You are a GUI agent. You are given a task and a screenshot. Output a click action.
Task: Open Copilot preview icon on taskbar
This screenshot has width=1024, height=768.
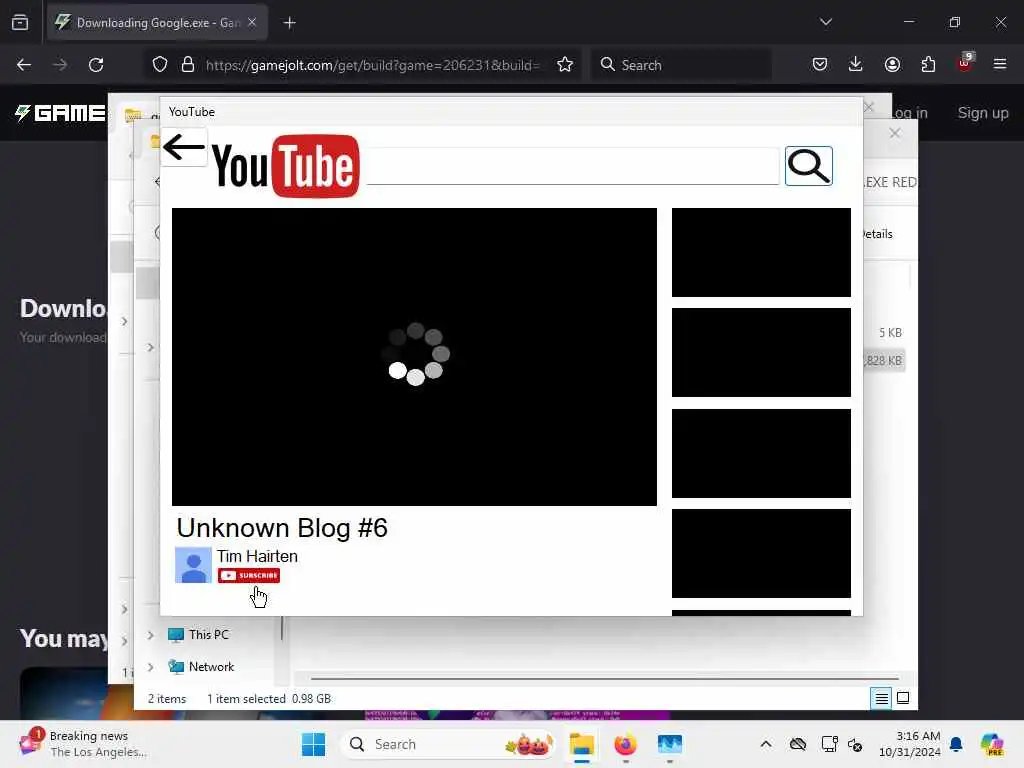[x=992, y=744]
